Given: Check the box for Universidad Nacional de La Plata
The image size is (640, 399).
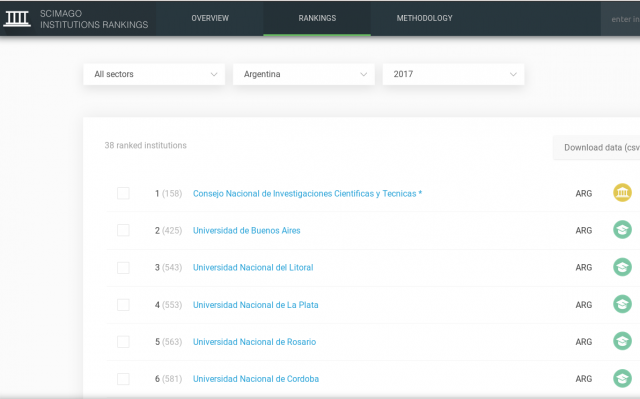Looking at the screenshot, I should 123,305.
